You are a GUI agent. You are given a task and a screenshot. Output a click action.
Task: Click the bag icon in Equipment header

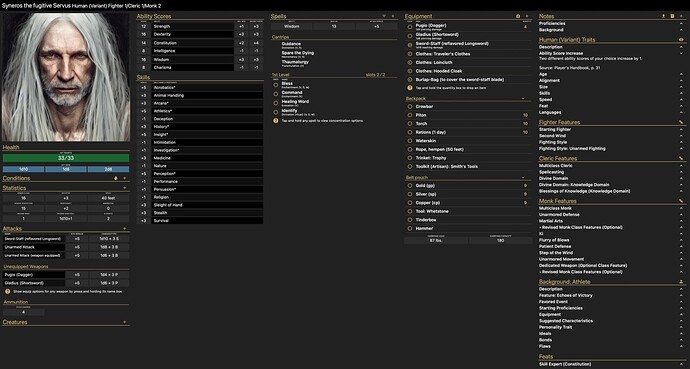(x=518, y=16)
